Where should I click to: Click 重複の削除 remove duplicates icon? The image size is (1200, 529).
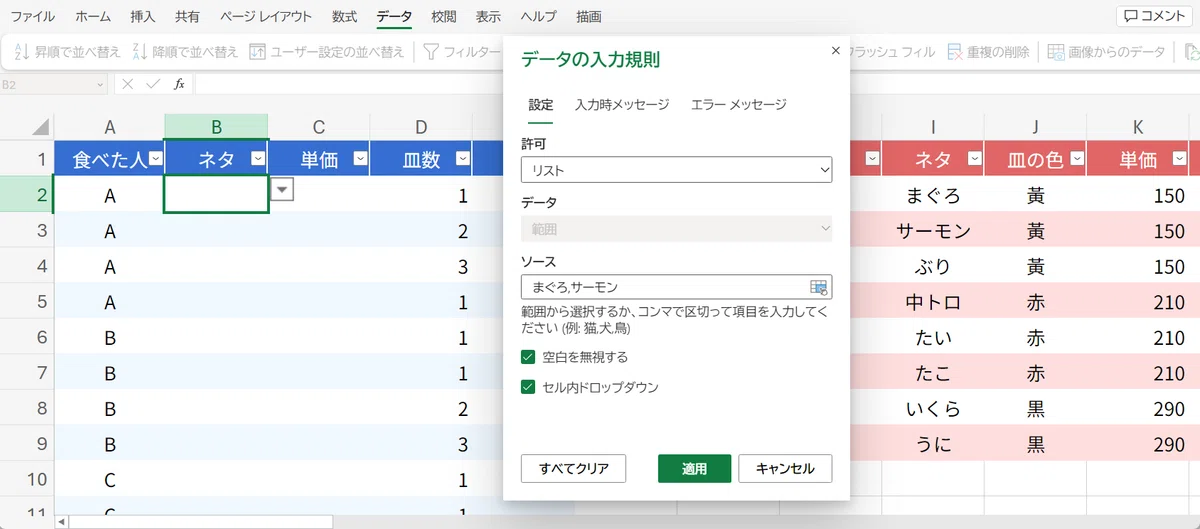point(955,52)
